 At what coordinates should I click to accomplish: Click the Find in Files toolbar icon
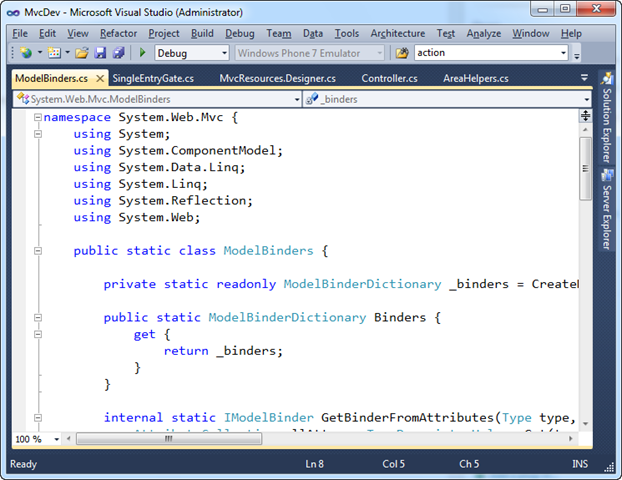(x=402, y=53)
